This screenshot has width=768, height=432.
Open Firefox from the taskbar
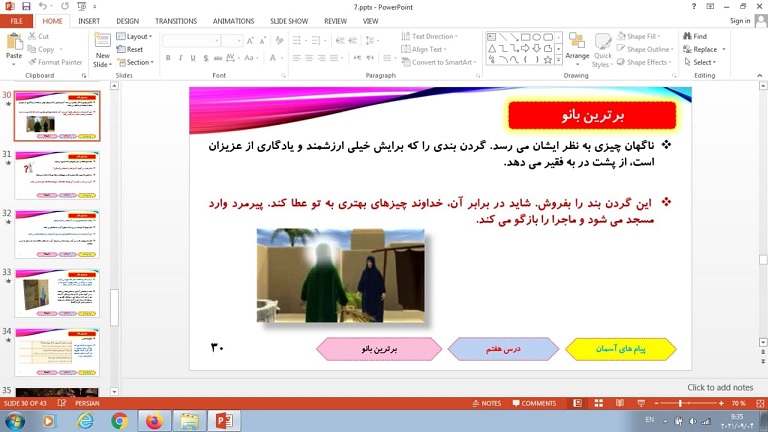(x=153, y=421)
